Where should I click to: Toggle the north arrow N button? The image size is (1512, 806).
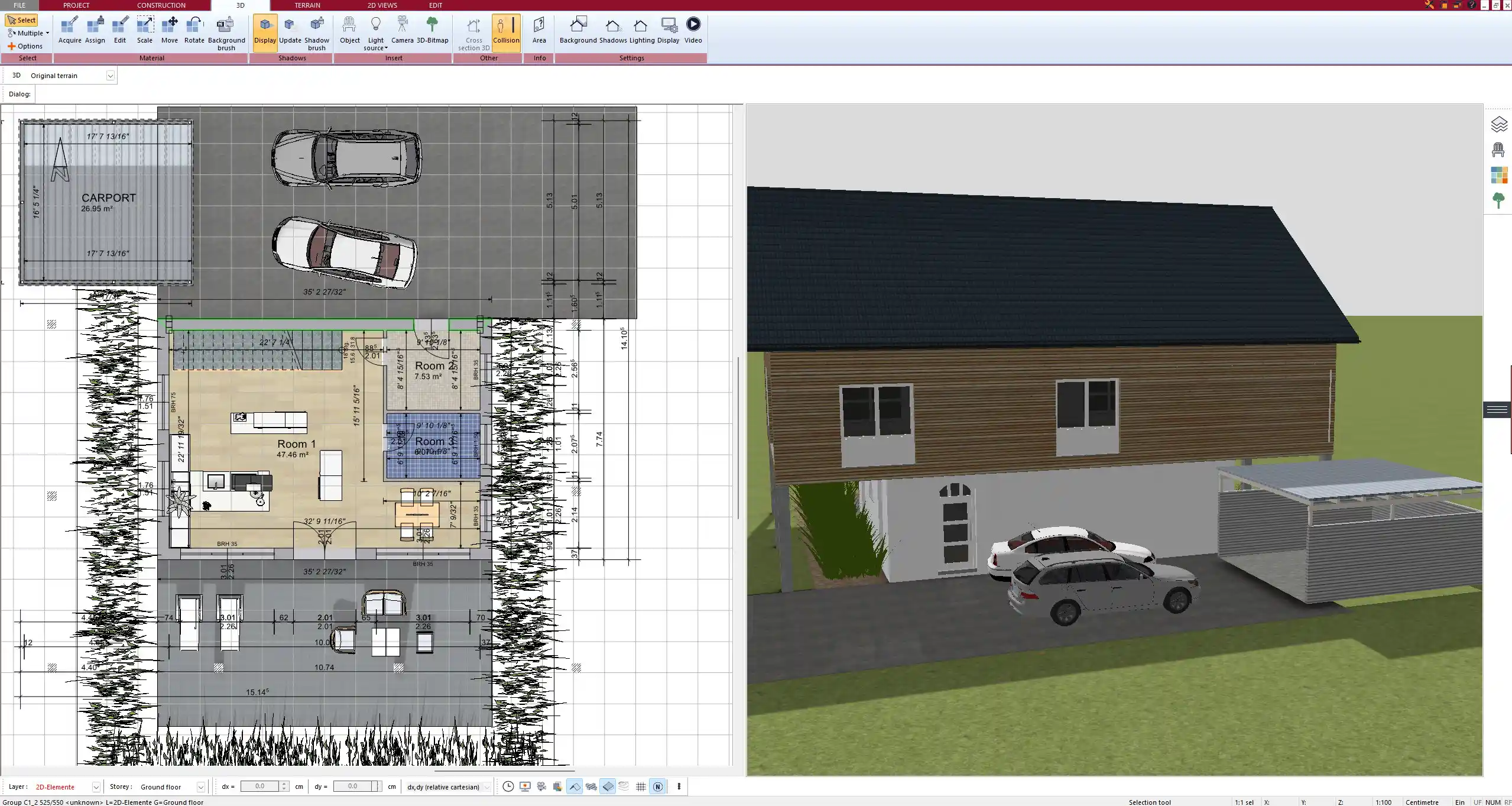click(657, 786)
